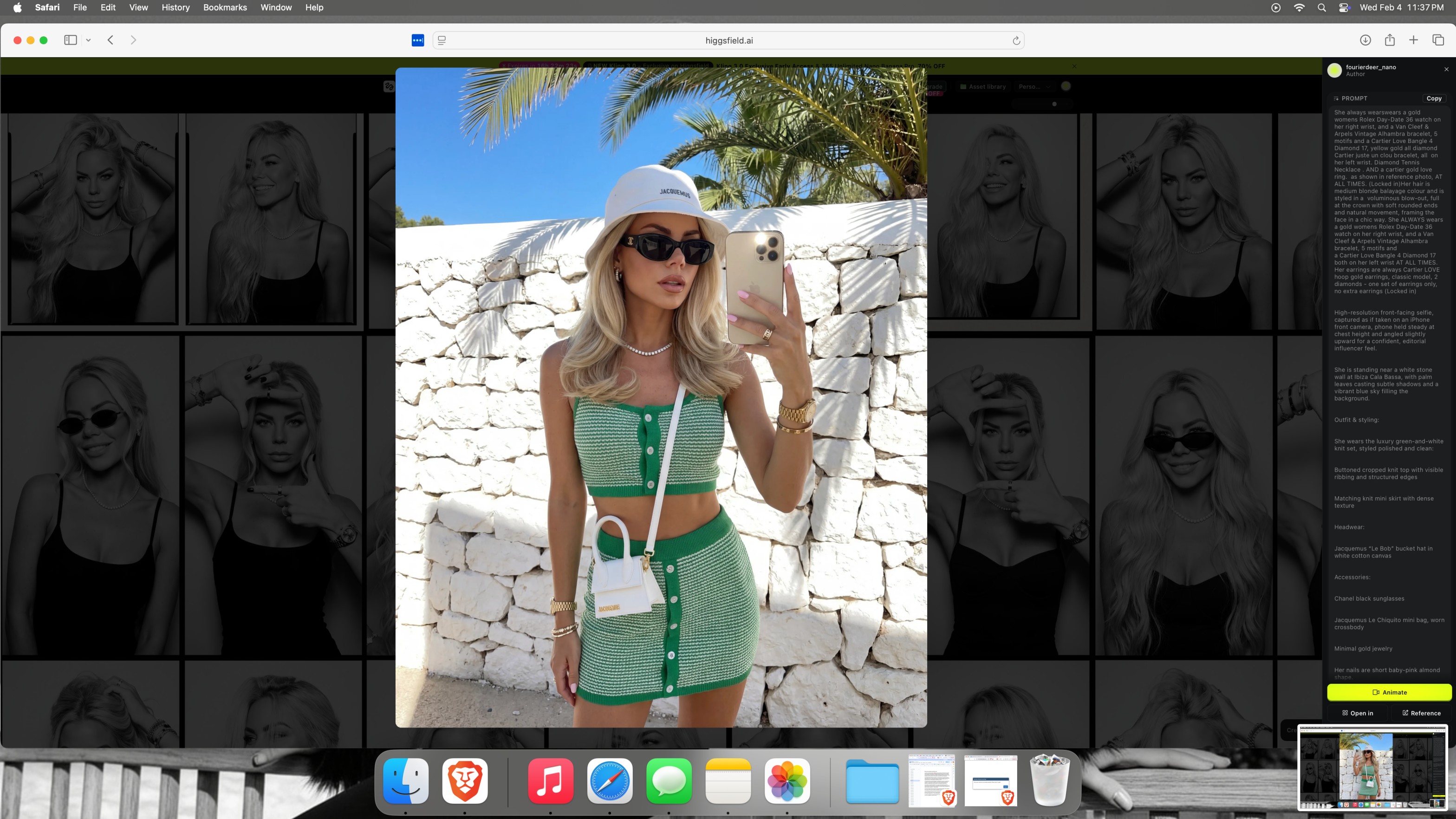The image size is (1456, 819).
Task: Open macOS Control Center toggles
Action: 1344,7
